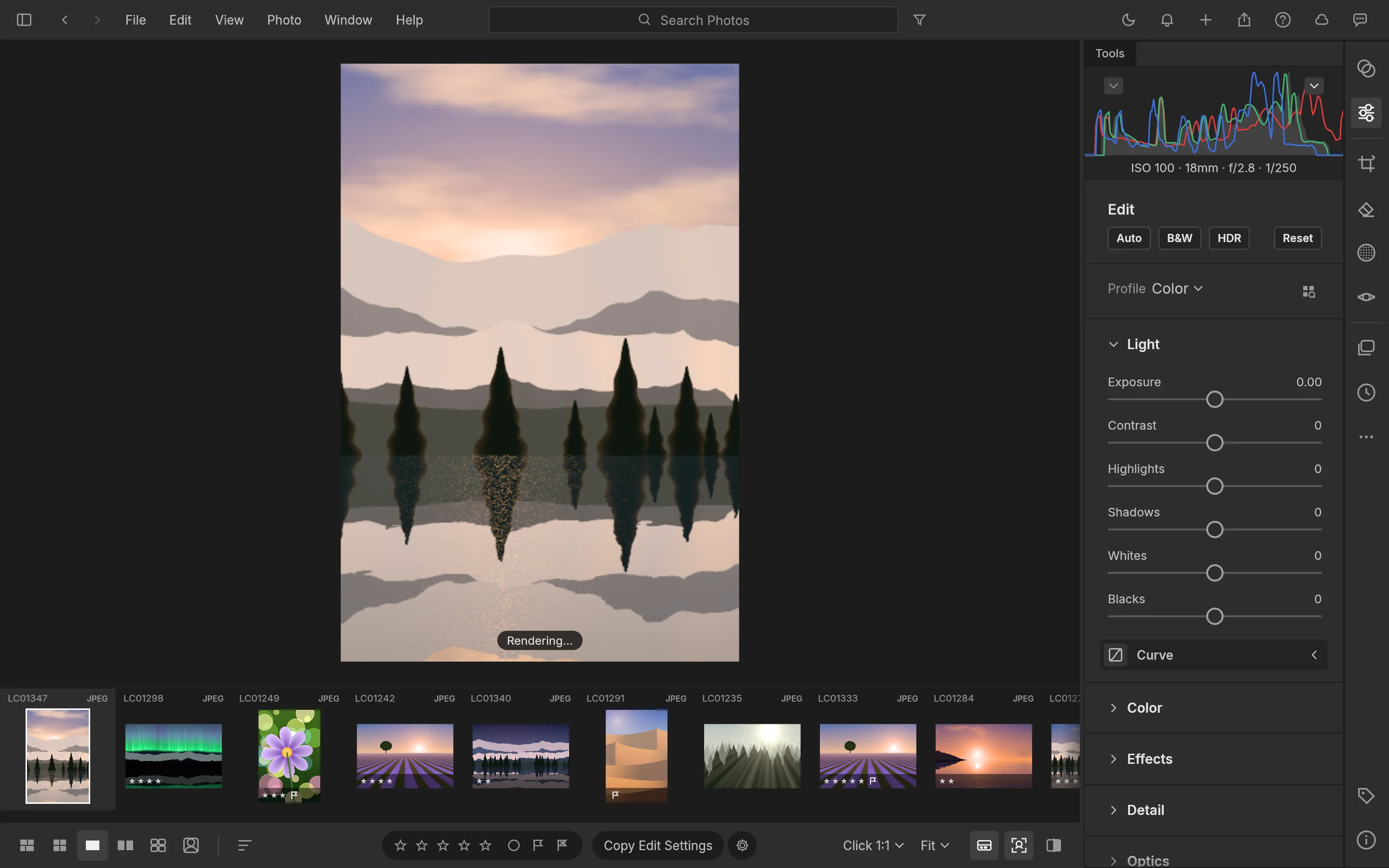Screen dimensions: 1389x868
Task: Click the Share icon
Action: point(1244,20)
